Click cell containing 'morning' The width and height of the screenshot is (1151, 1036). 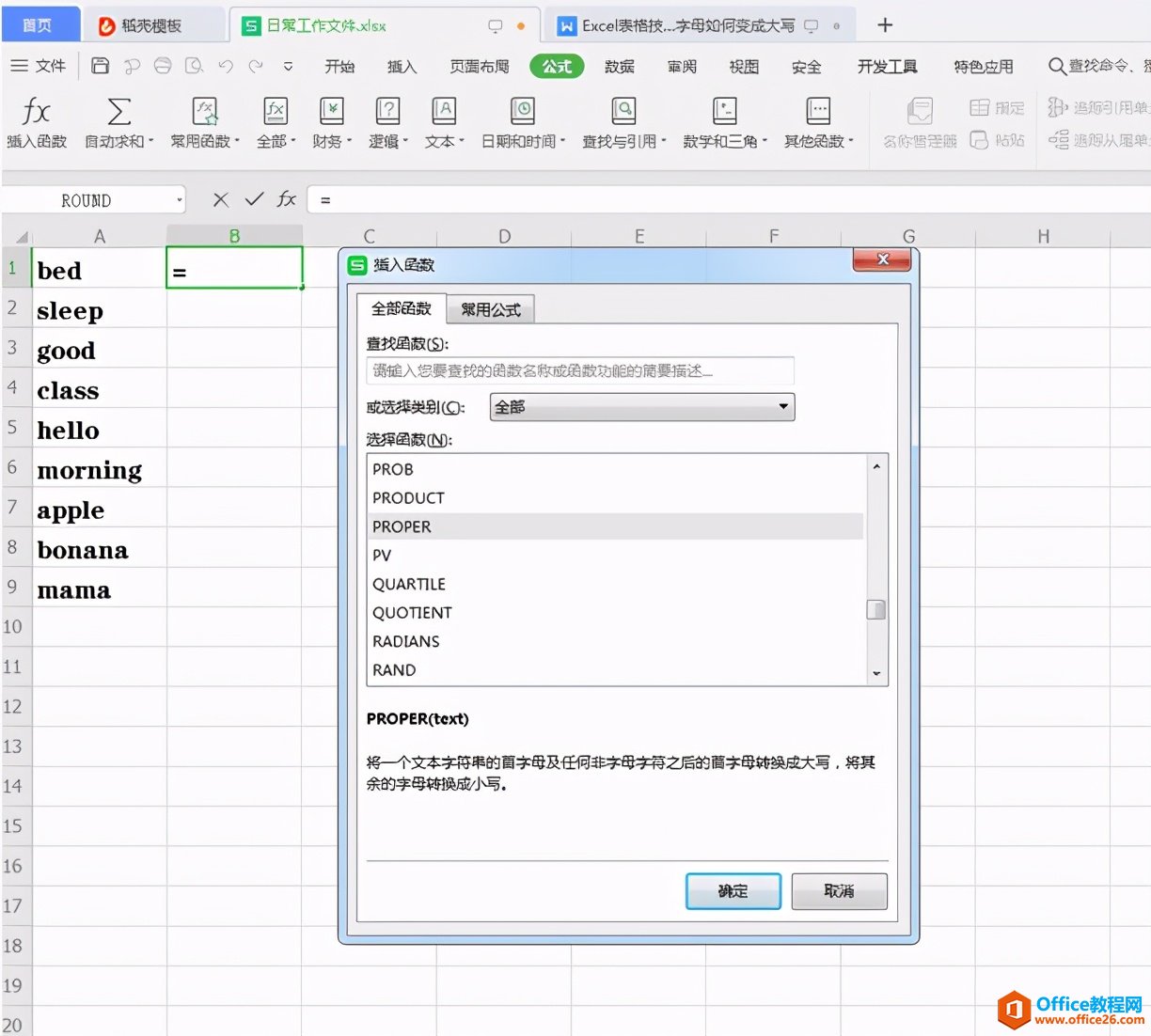100,470
